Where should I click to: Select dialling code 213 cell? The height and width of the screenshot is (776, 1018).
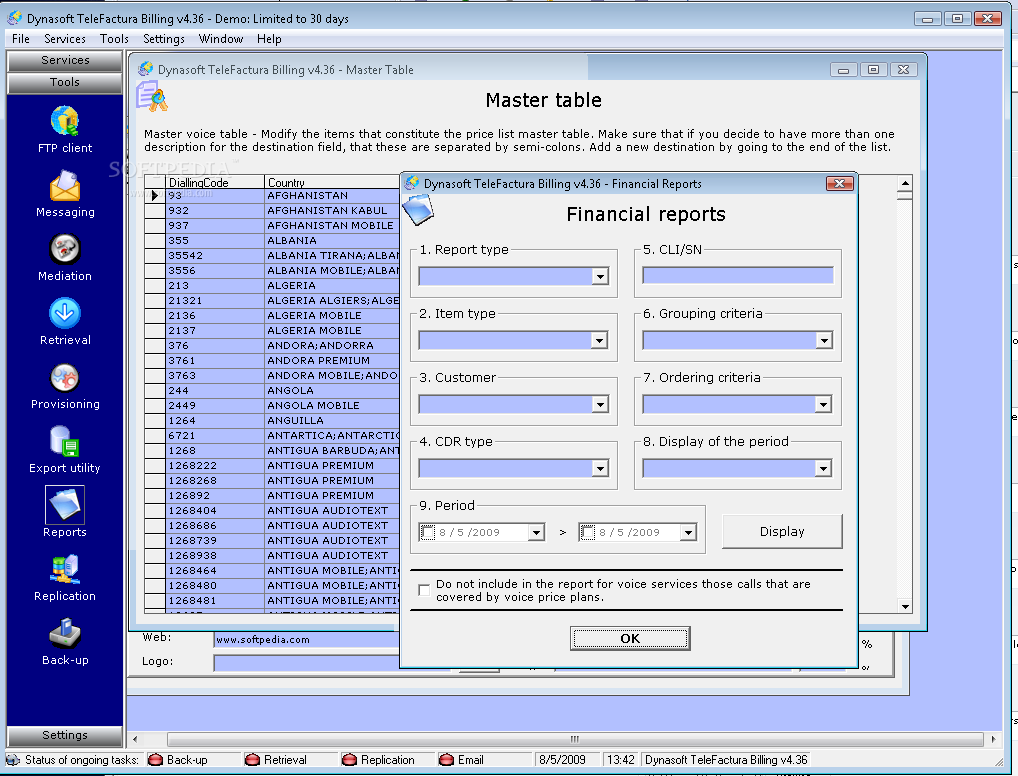214,286
